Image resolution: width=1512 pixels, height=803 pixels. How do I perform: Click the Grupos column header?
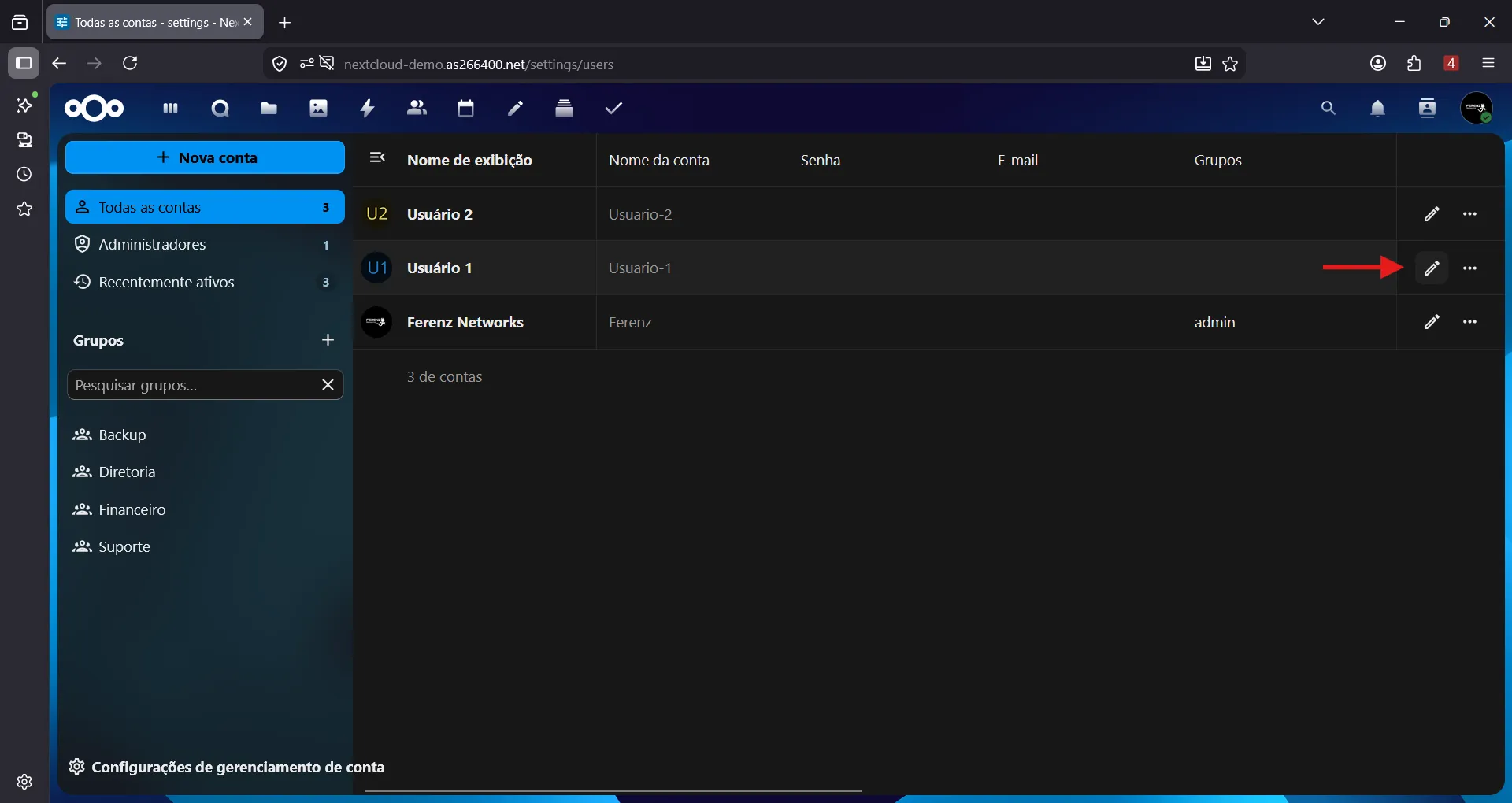click(x=1218, y=160)
